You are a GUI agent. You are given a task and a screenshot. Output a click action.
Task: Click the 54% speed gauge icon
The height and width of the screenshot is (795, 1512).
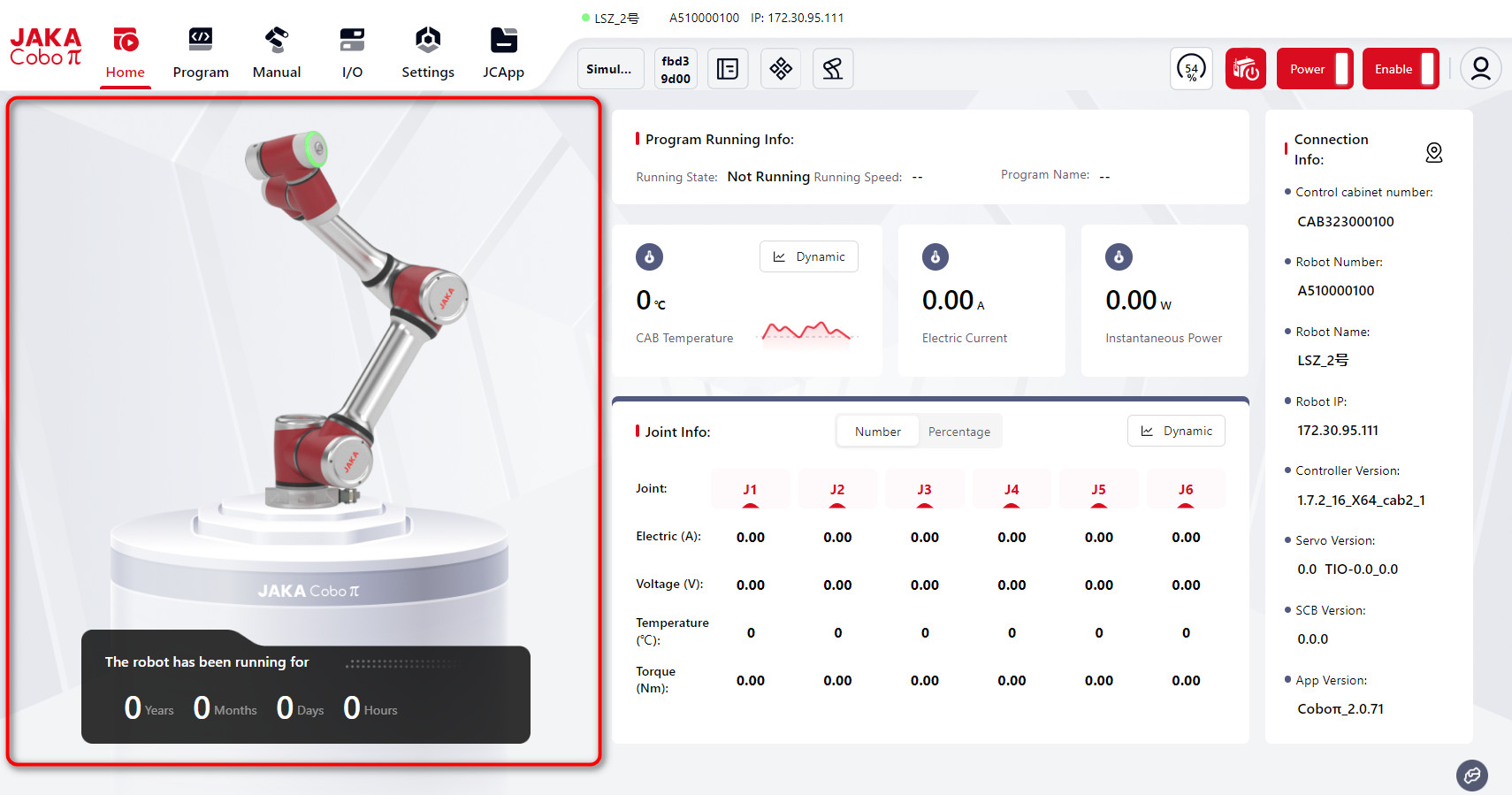tap(1191, 69)
